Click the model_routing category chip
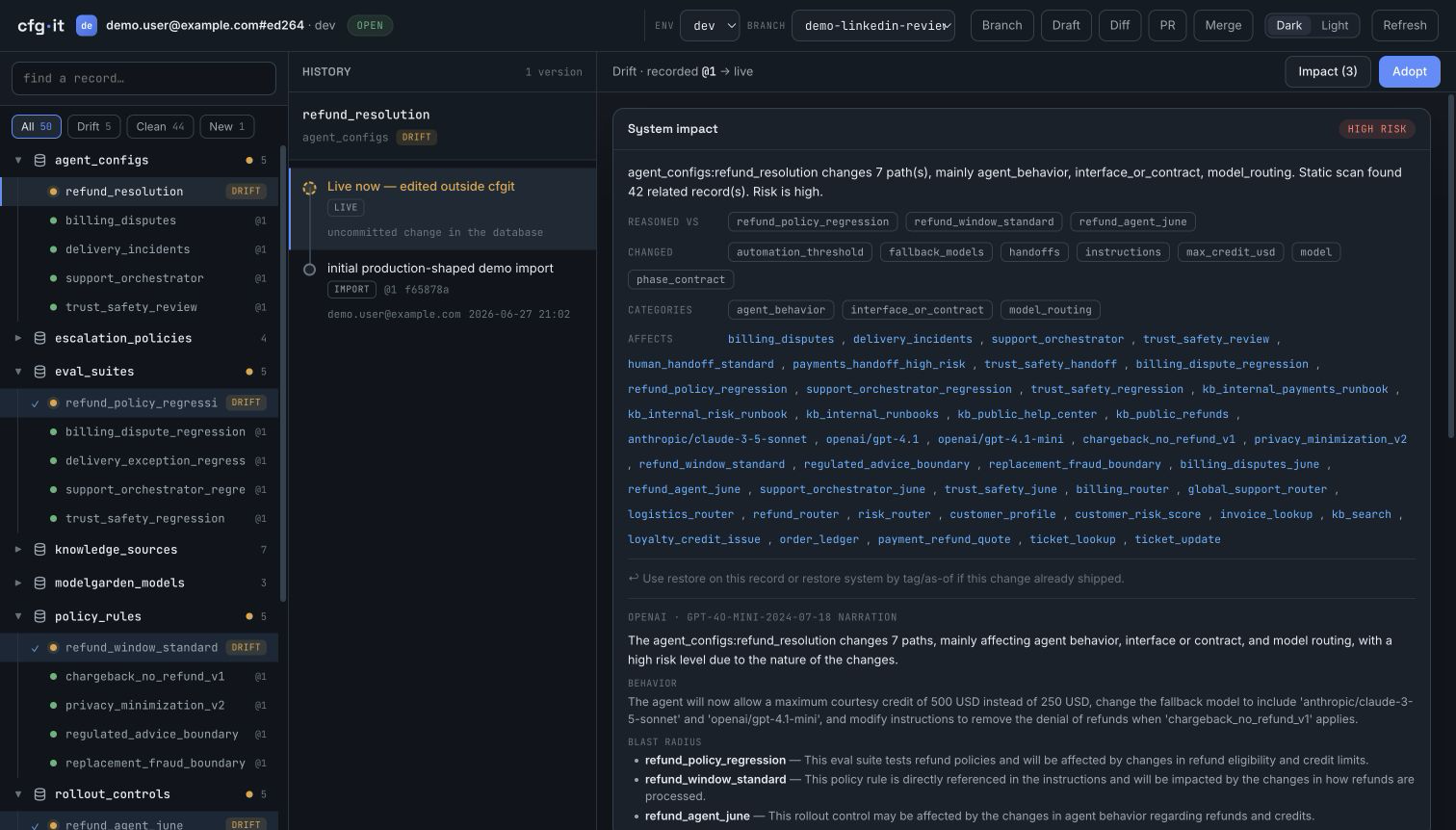 click(x=1050, y=310)
